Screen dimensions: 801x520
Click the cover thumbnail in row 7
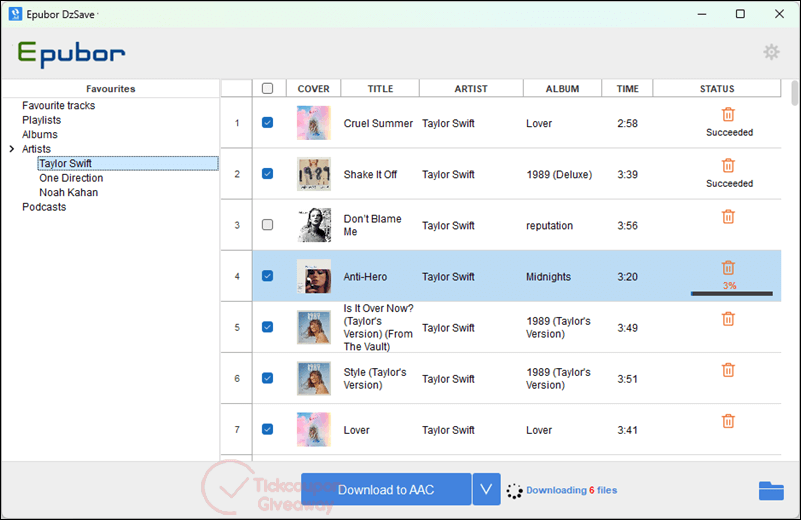coord(314,429)
